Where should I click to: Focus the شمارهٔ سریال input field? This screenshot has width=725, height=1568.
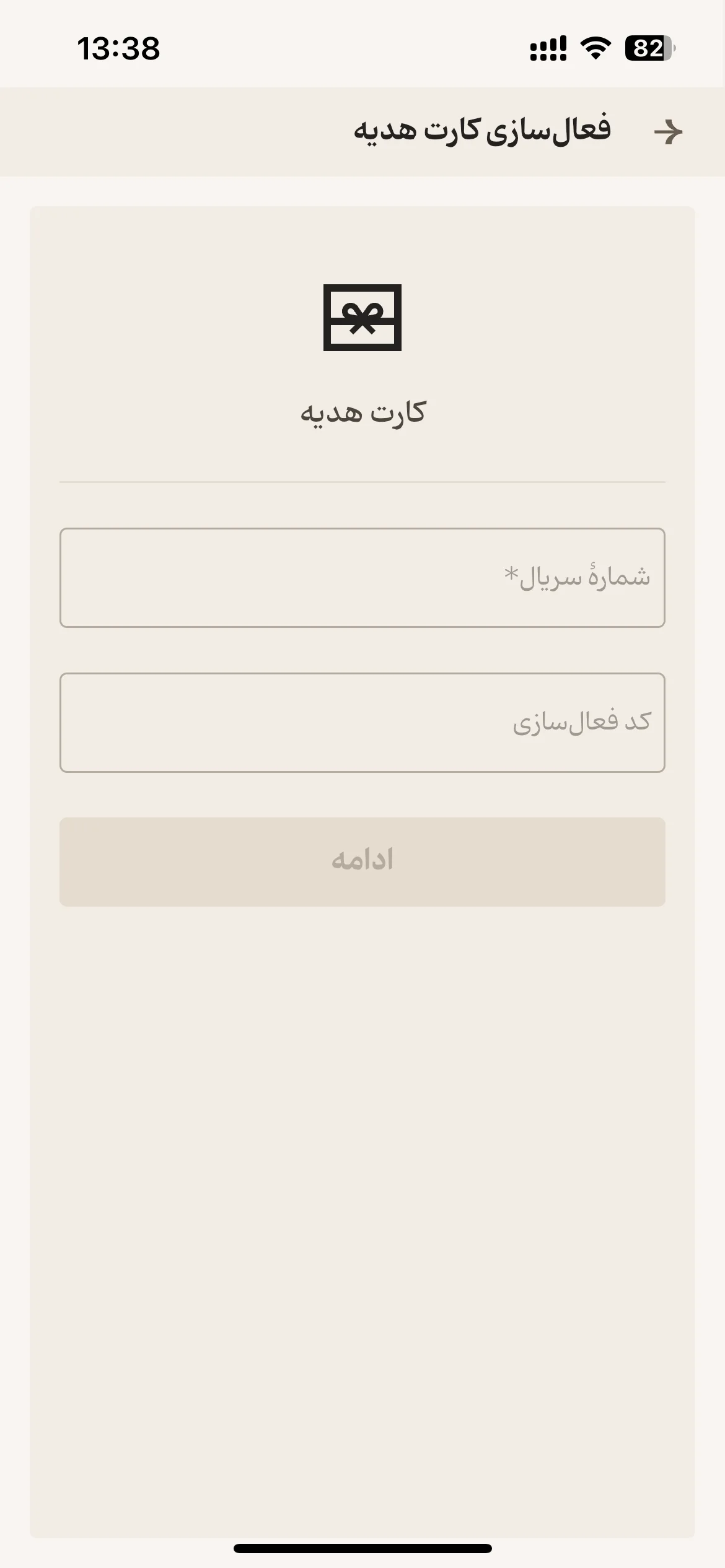pos(362,578)
